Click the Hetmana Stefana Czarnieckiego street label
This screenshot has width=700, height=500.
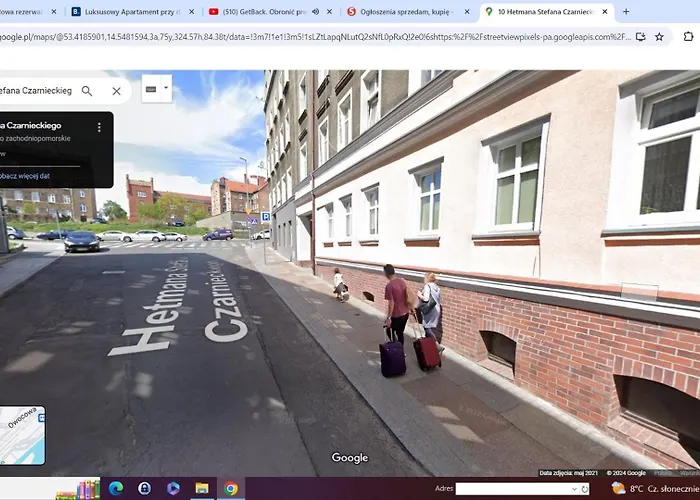click(179, 306)
